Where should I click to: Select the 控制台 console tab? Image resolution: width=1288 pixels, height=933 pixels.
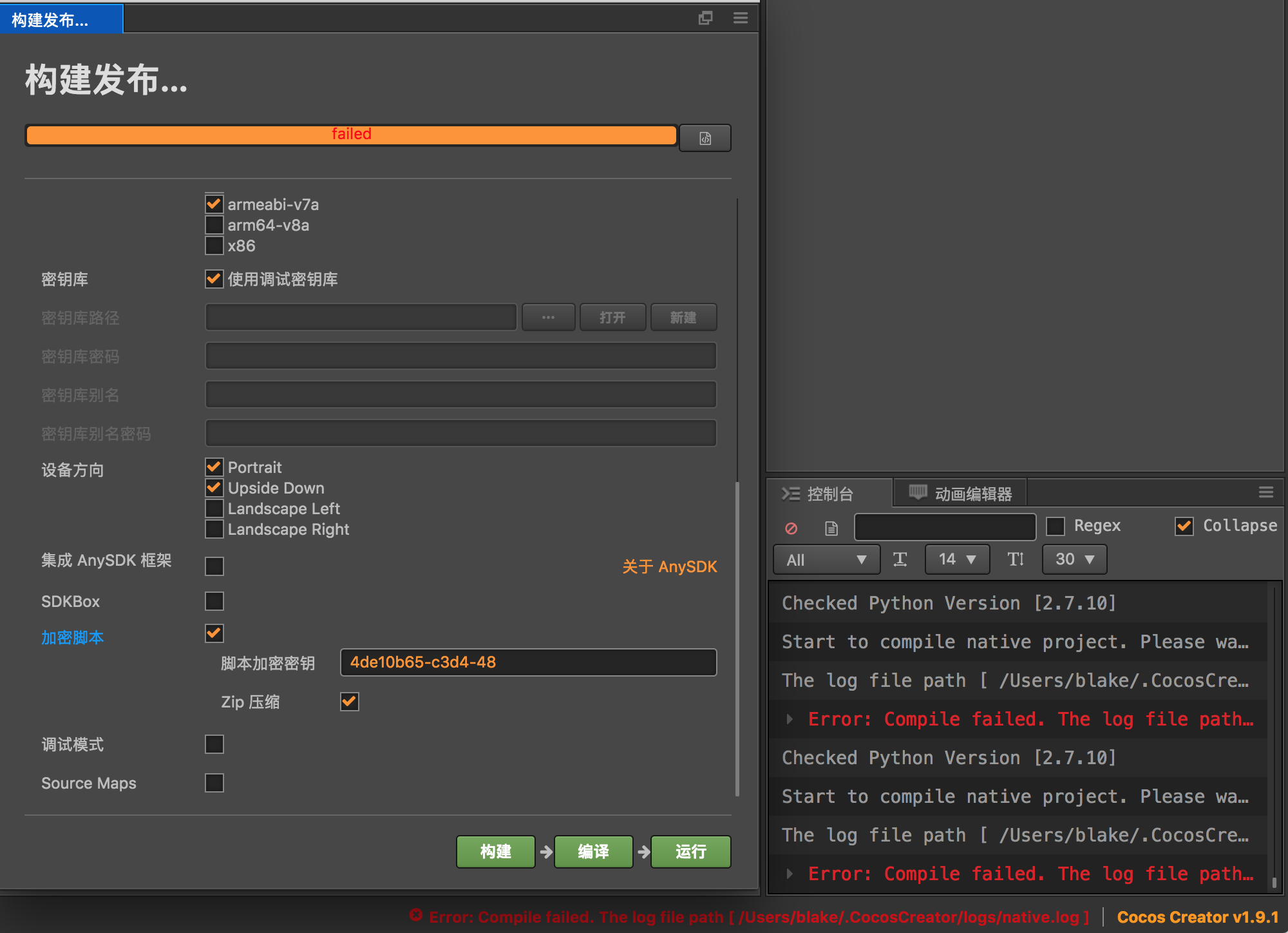(x=819, y=494)
